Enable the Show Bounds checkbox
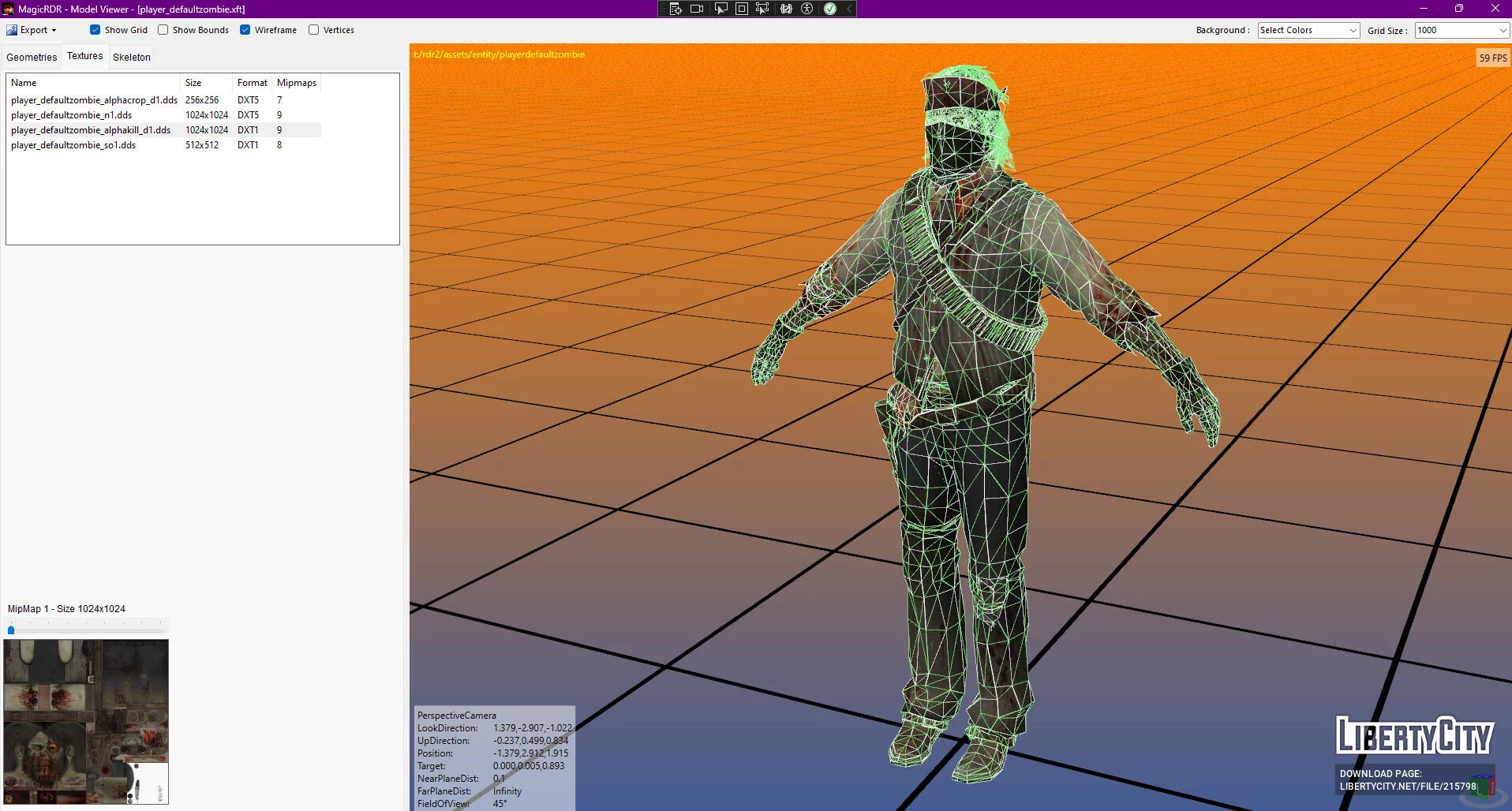 [163, 30]
